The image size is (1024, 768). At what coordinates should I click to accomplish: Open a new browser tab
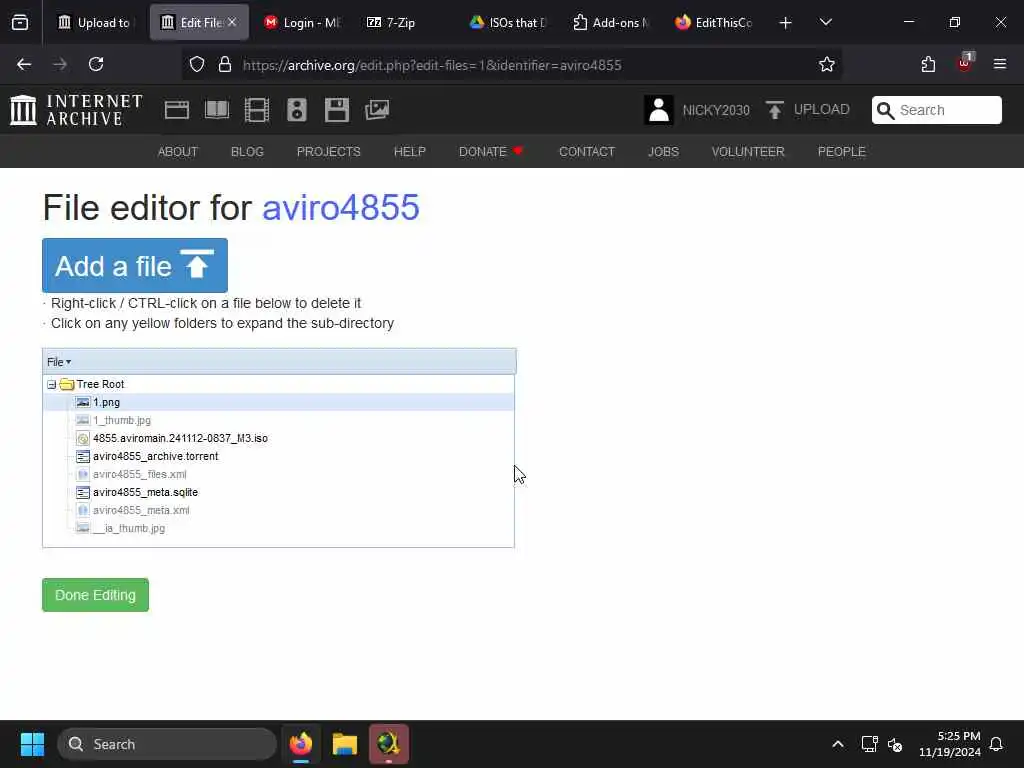pyautogui.click(x=786, y=23)
